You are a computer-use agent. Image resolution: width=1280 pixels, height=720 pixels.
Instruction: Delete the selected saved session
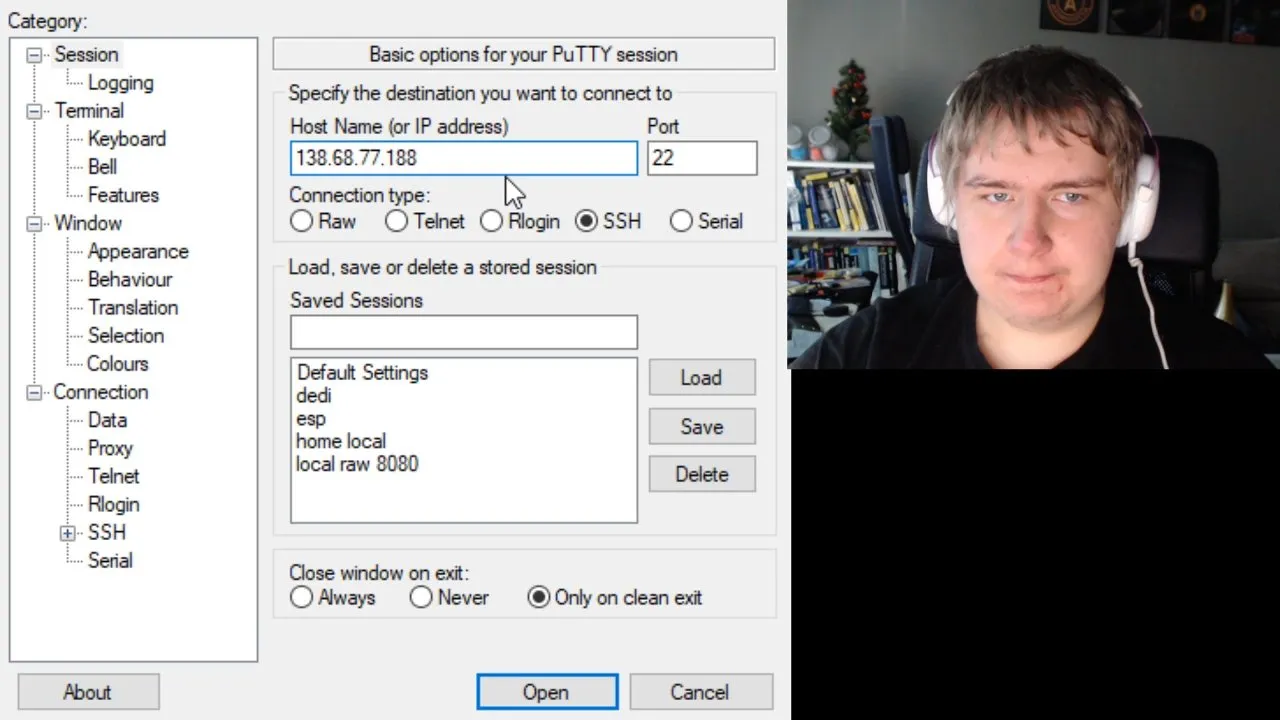pyautogui.click(x=702, y=474)
